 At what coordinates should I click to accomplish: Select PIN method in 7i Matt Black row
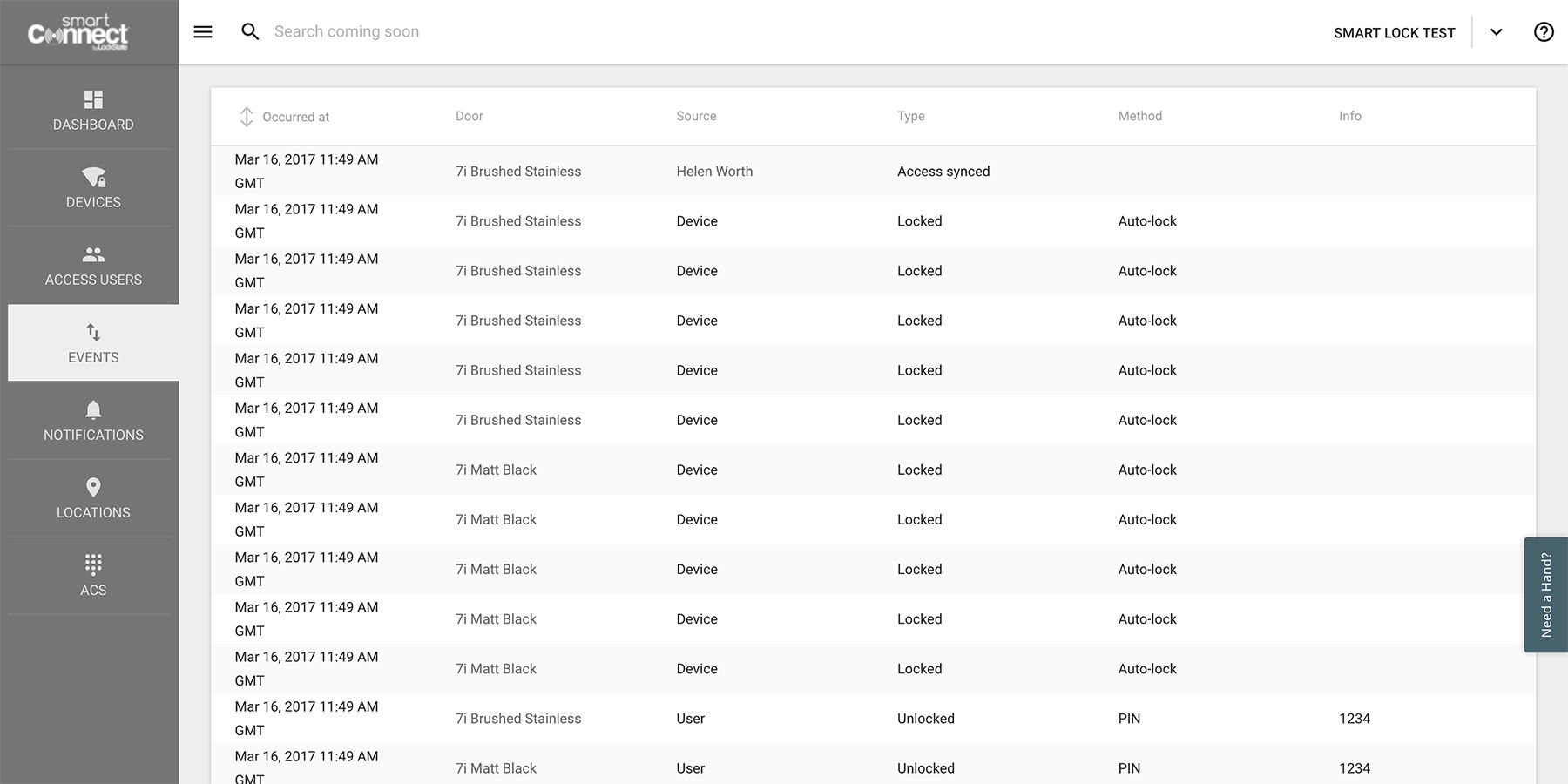[x=1129, y=768]
